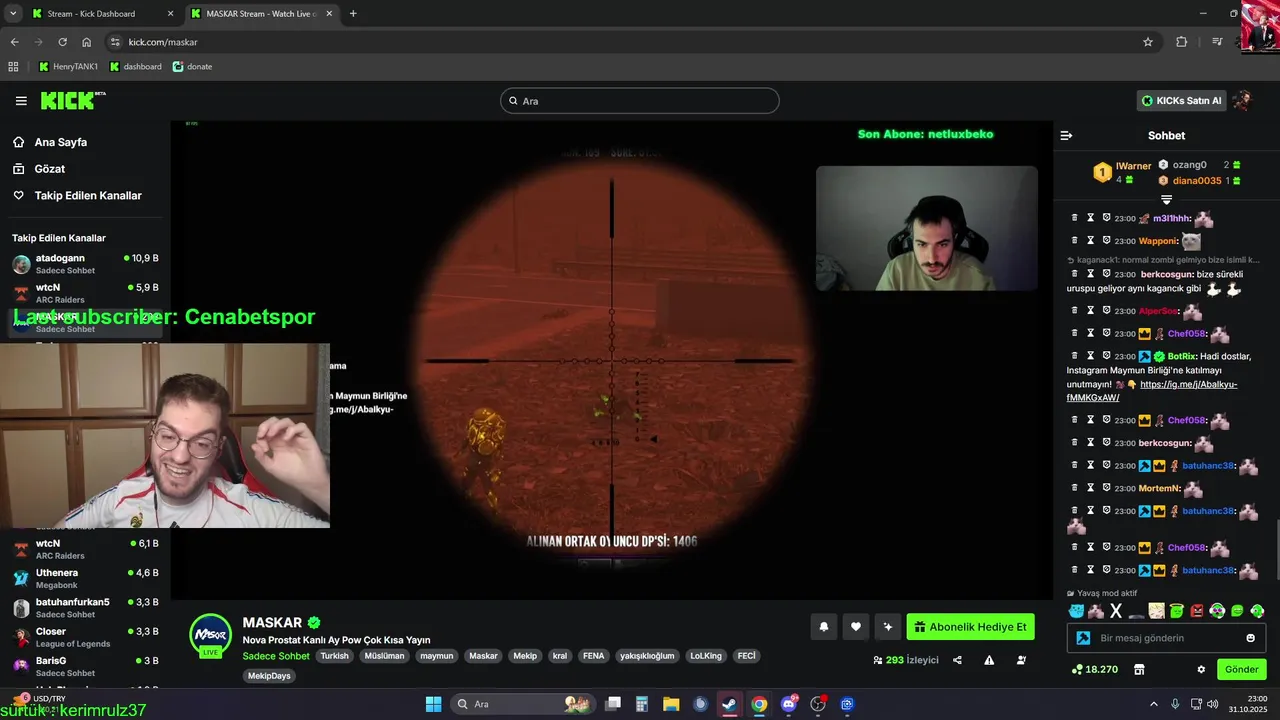Collapse the Sohbet chat panel
The width and height of the screenshot is (1280, 720).
(1066, 135)
